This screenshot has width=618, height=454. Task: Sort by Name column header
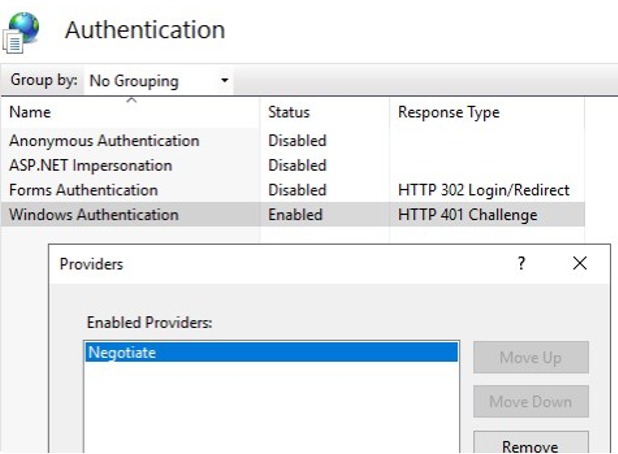[x=130, y=112]
